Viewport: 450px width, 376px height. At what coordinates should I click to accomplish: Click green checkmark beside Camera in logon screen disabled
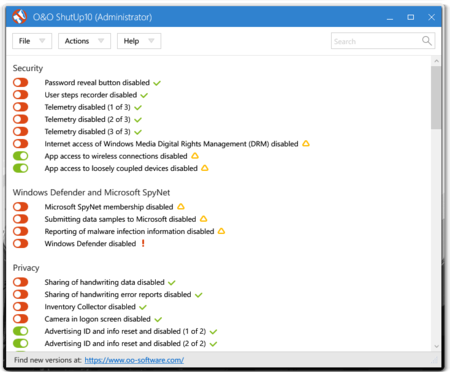[158, 319]
